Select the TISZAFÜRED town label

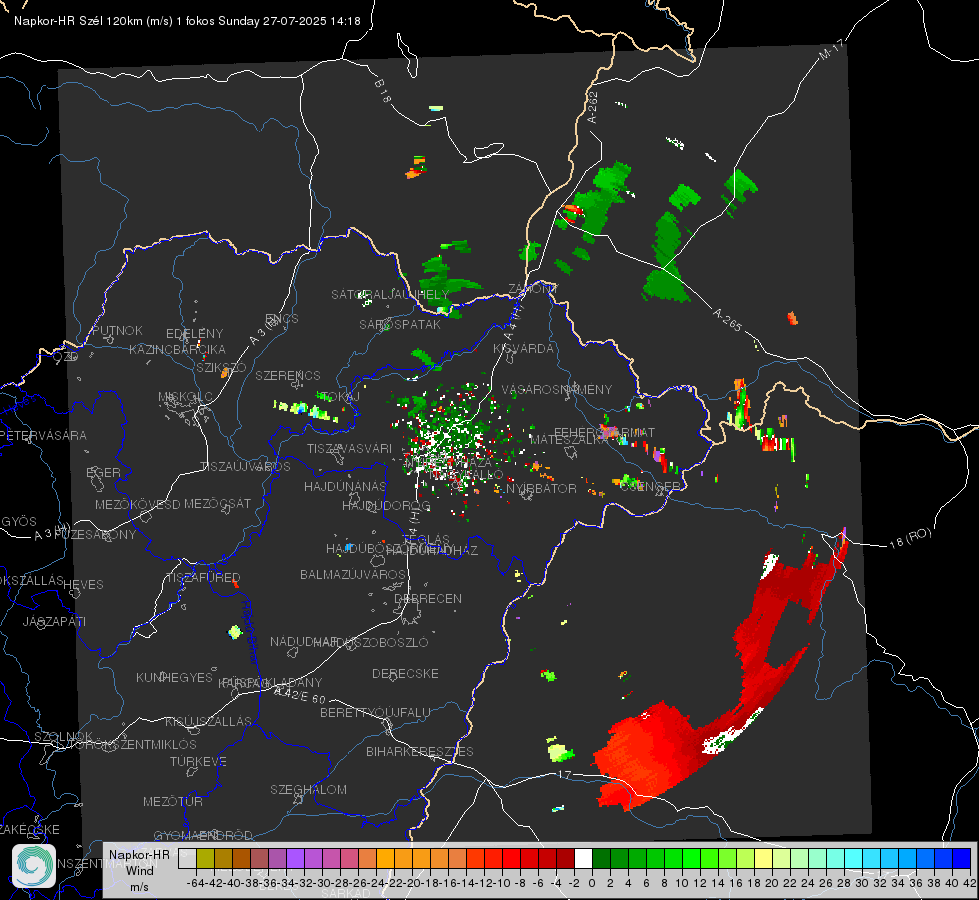pyautogui.click(x=204, y=578)
